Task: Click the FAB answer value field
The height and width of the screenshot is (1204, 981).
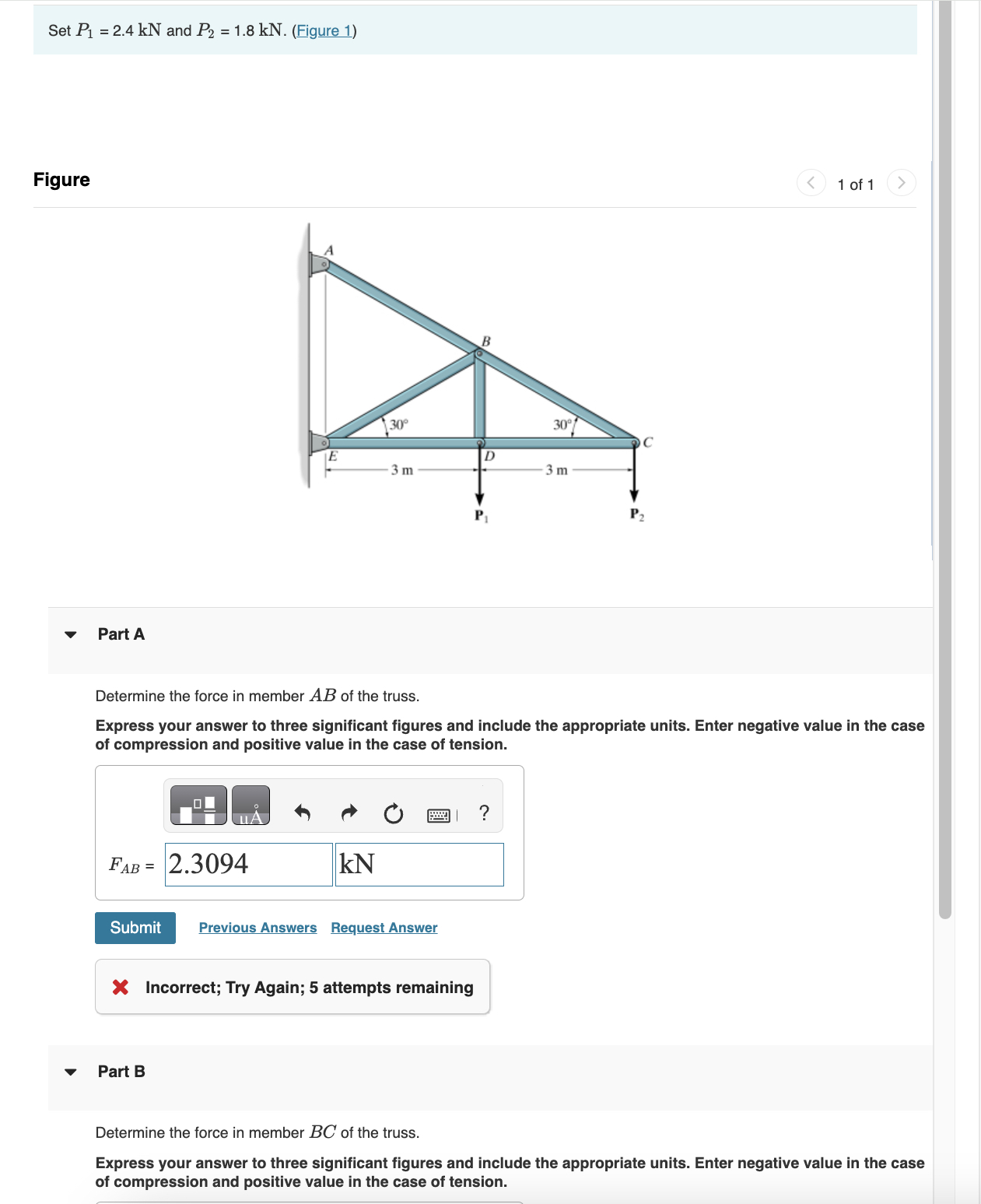Action: tap(247, 865)
